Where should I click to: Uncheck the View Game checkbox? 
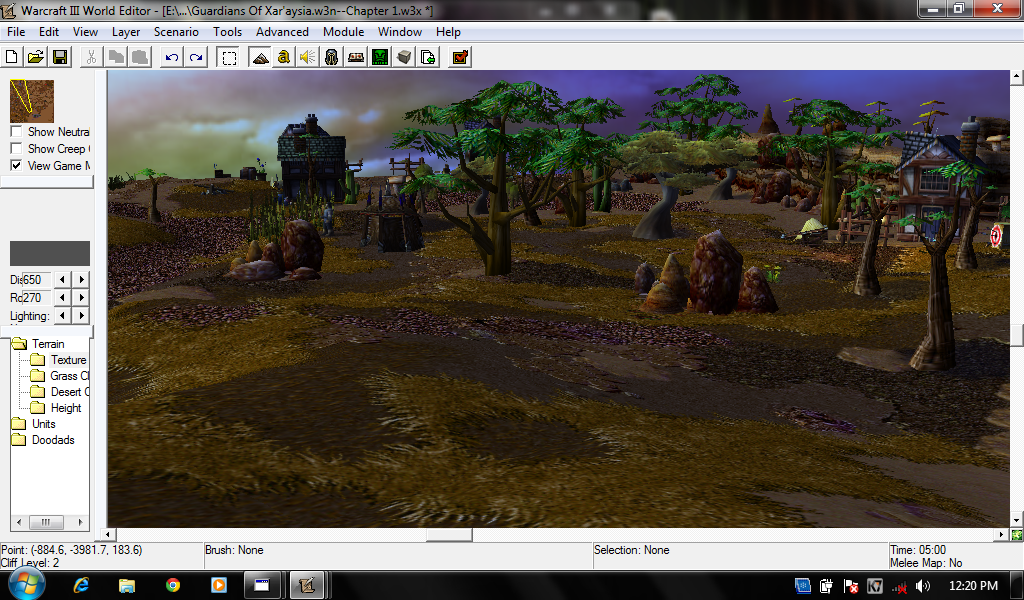(16, 165)
